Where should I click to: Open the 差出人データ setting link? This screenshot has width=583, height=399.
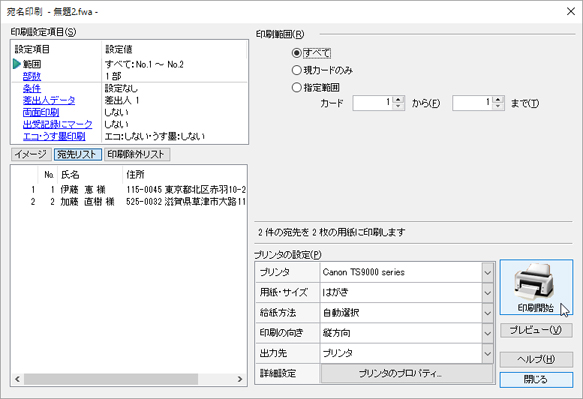point(49,100)
